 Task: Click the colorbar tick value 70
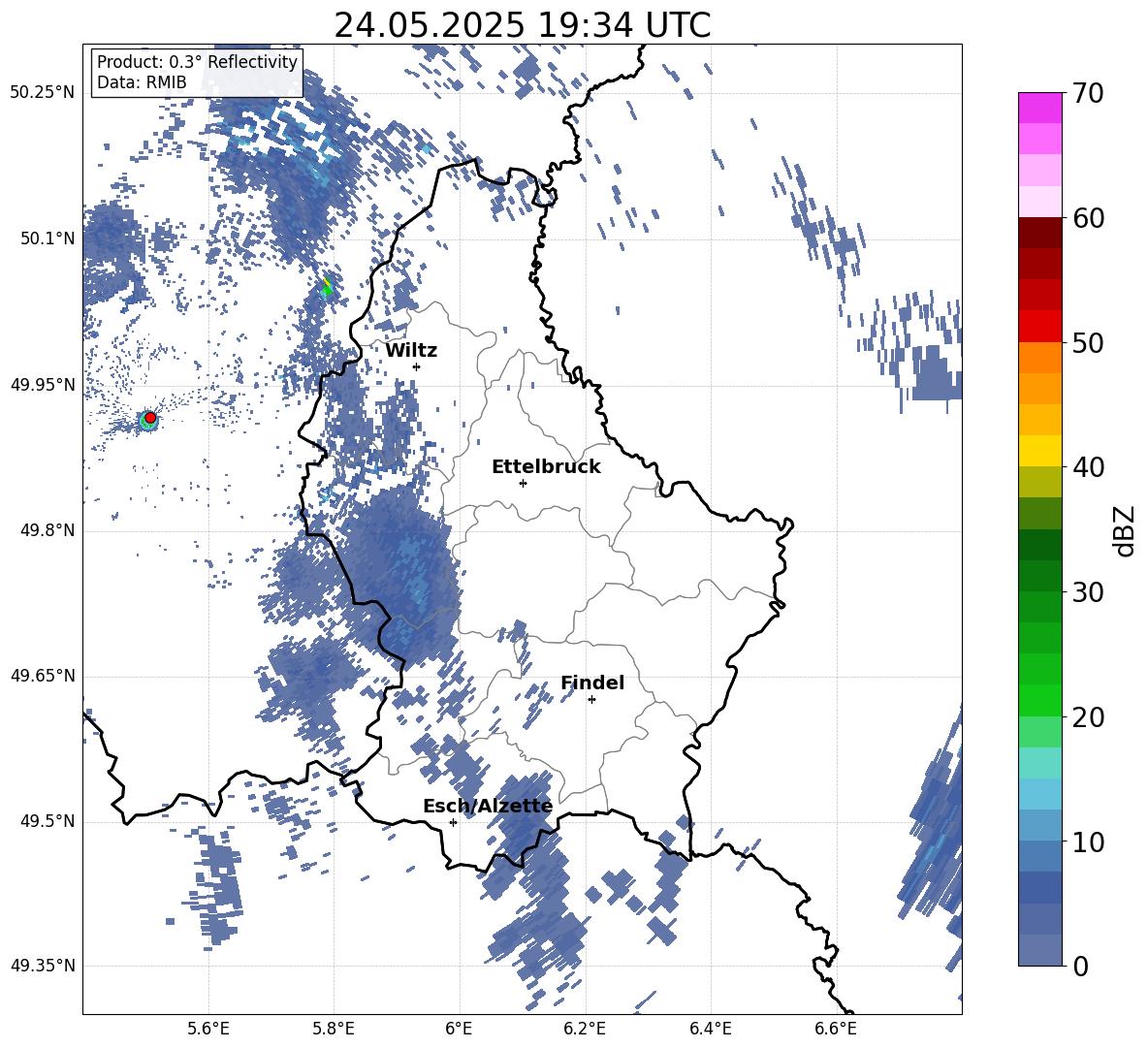[1088, 94]
